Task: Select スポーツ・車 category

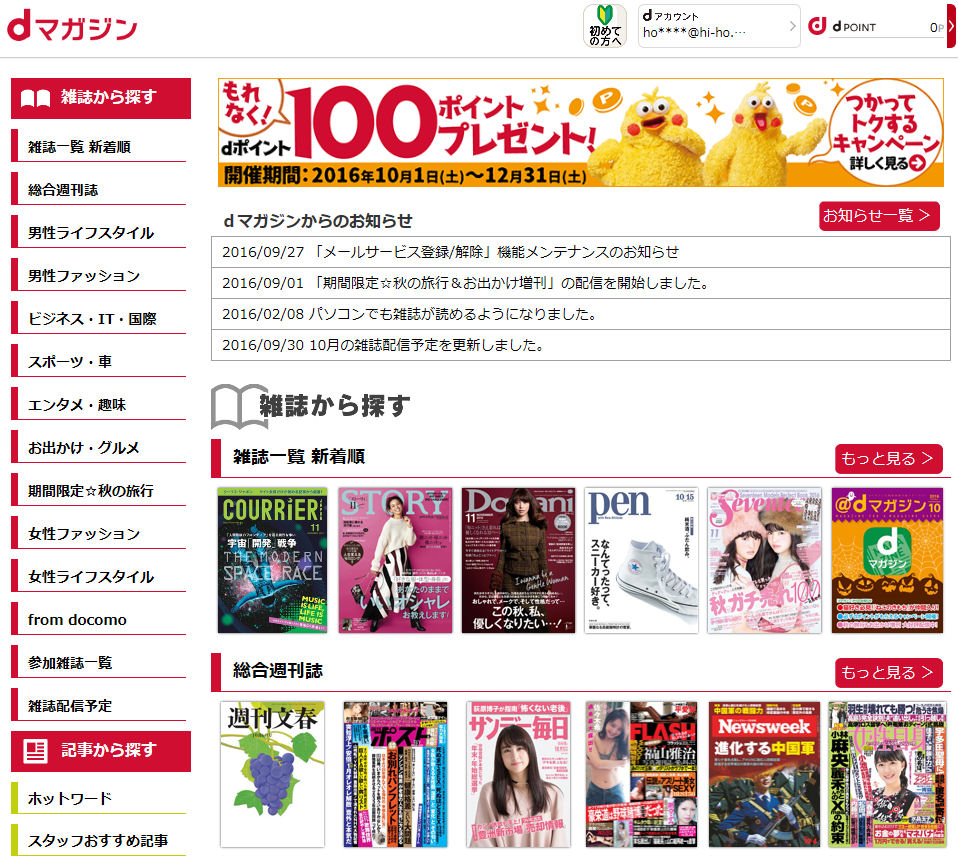Action: point(98,362)
